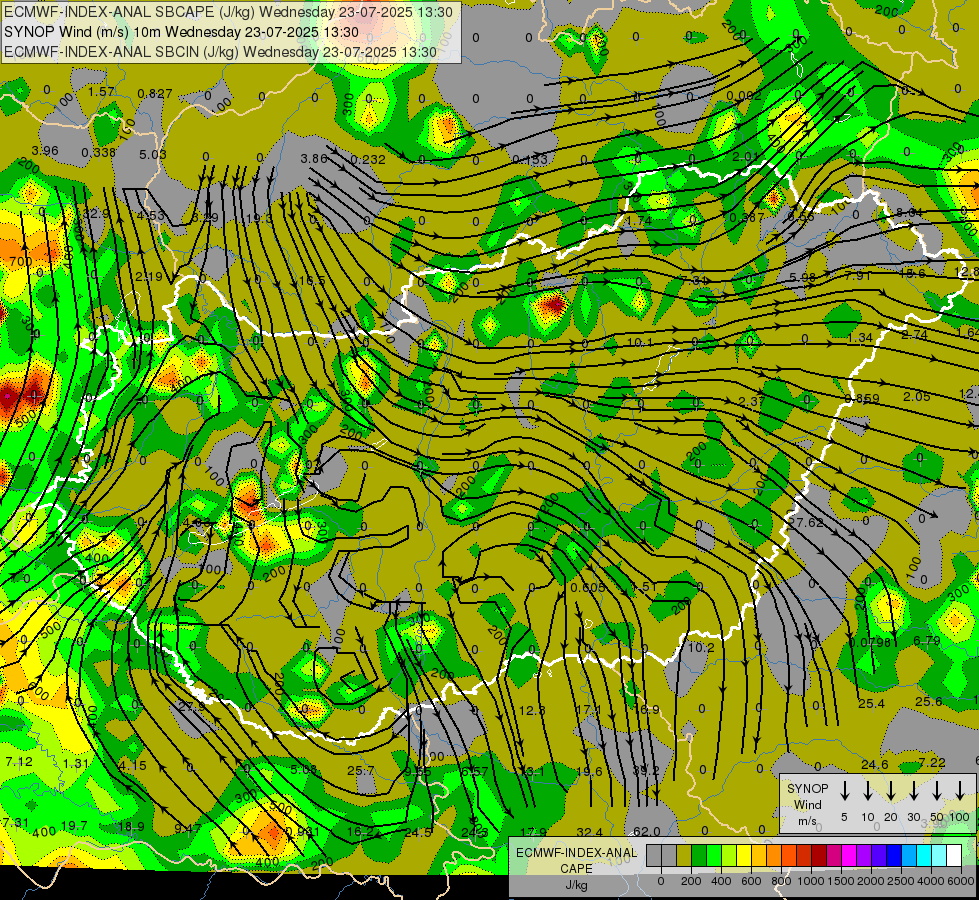
Task: Click the 0.338 value on the map
Action: (x=98, y=152)
